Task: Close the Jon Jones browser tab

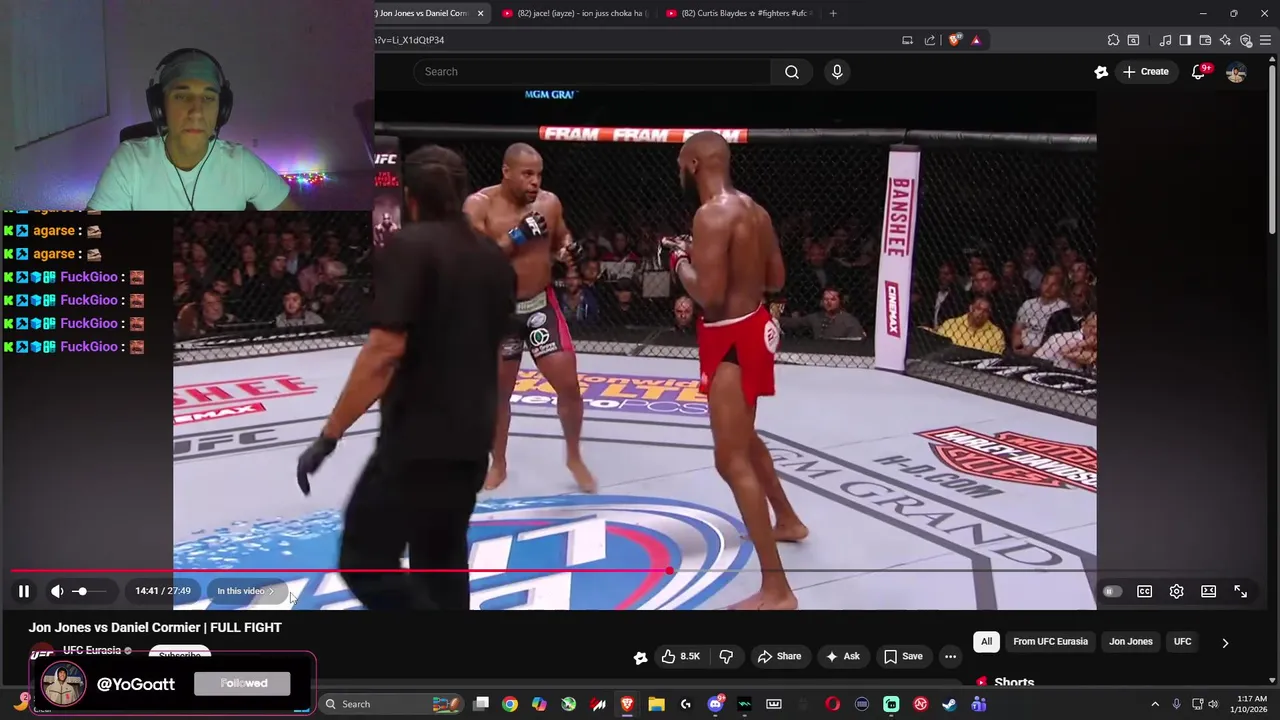Action: click(480, 13)
